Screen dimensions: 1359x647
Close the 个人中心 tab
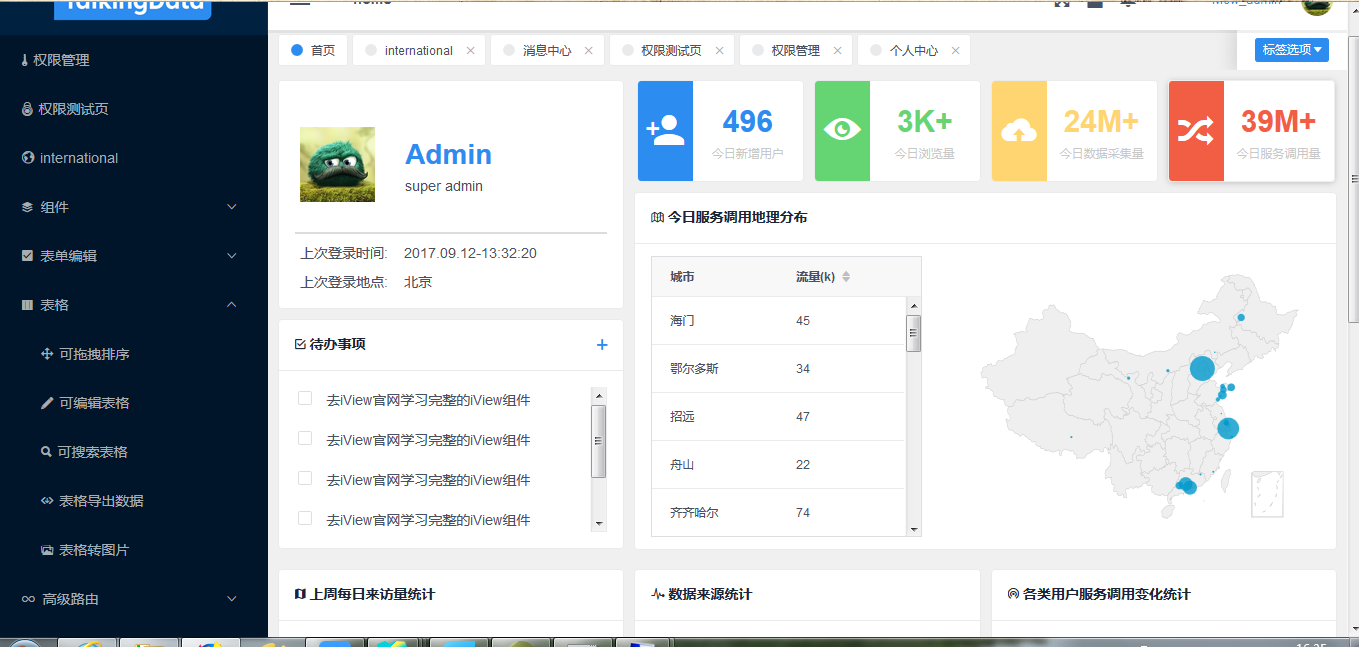click(955, 50)
